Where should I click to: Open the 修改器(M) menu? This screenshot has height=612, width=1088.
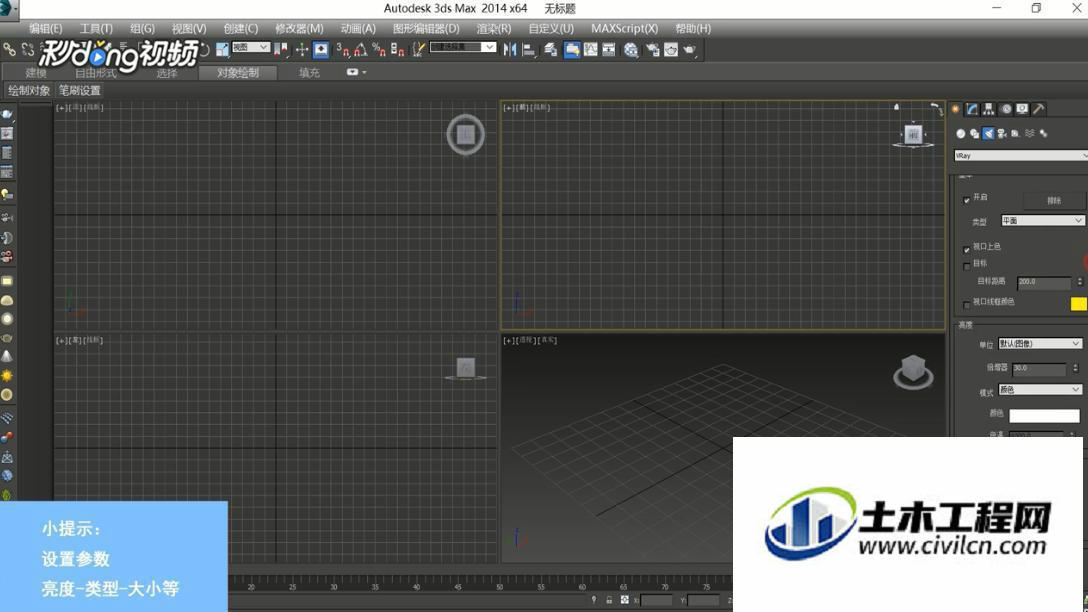pyautogui.click(x=299, y=28)
